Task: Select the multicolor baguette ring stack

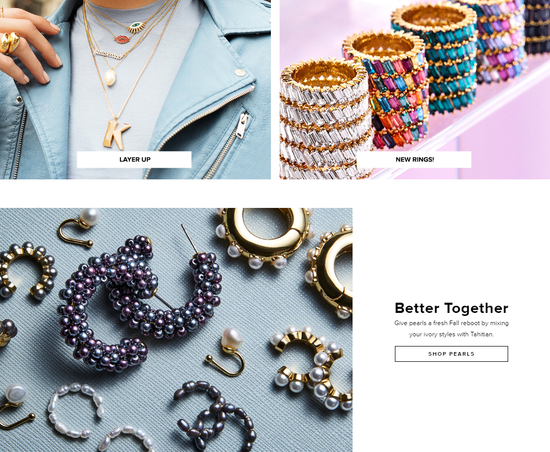Action: (x=388, y=88)
